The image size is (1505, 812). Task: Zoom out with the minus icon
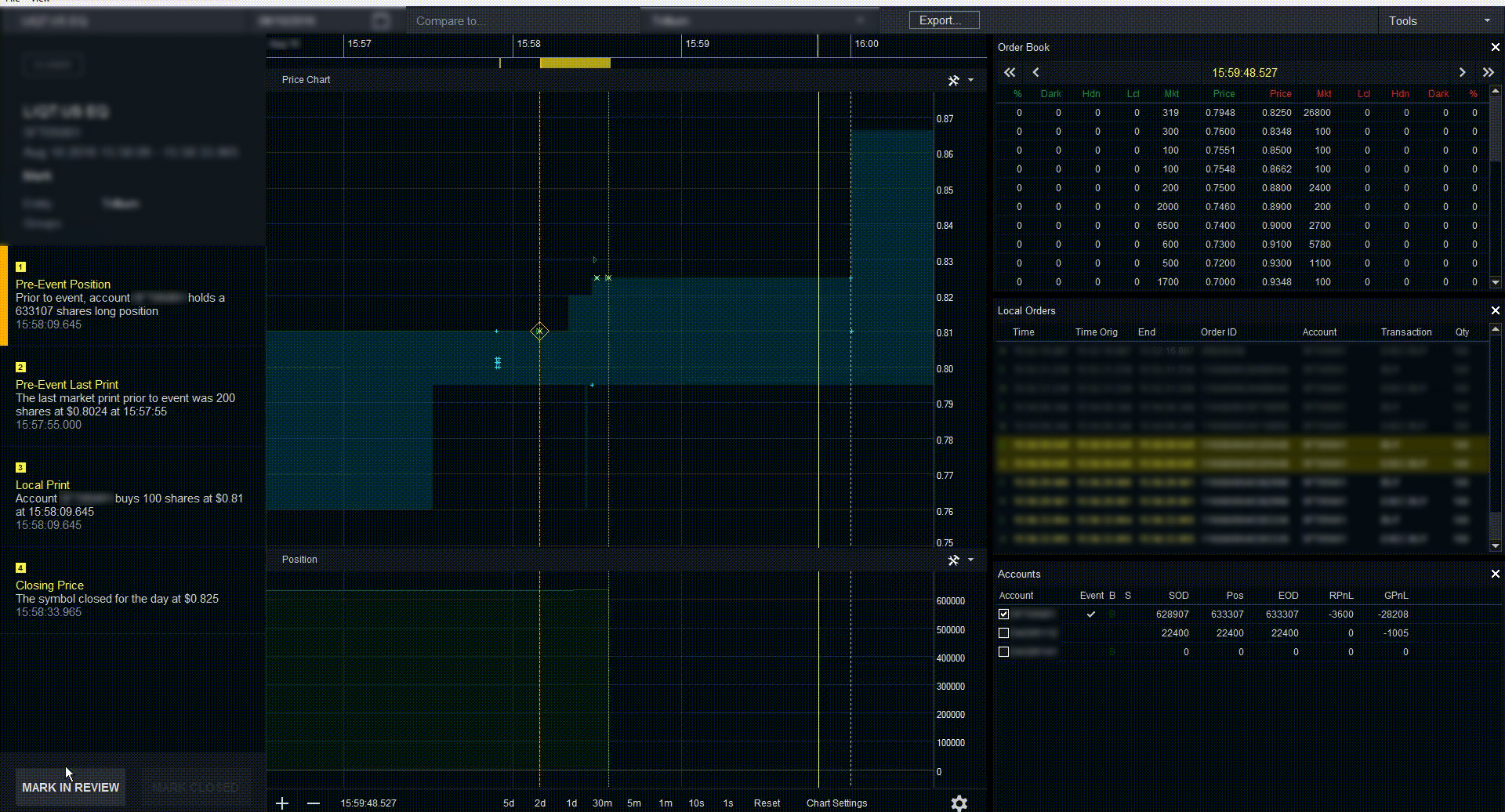pos(314,803)
